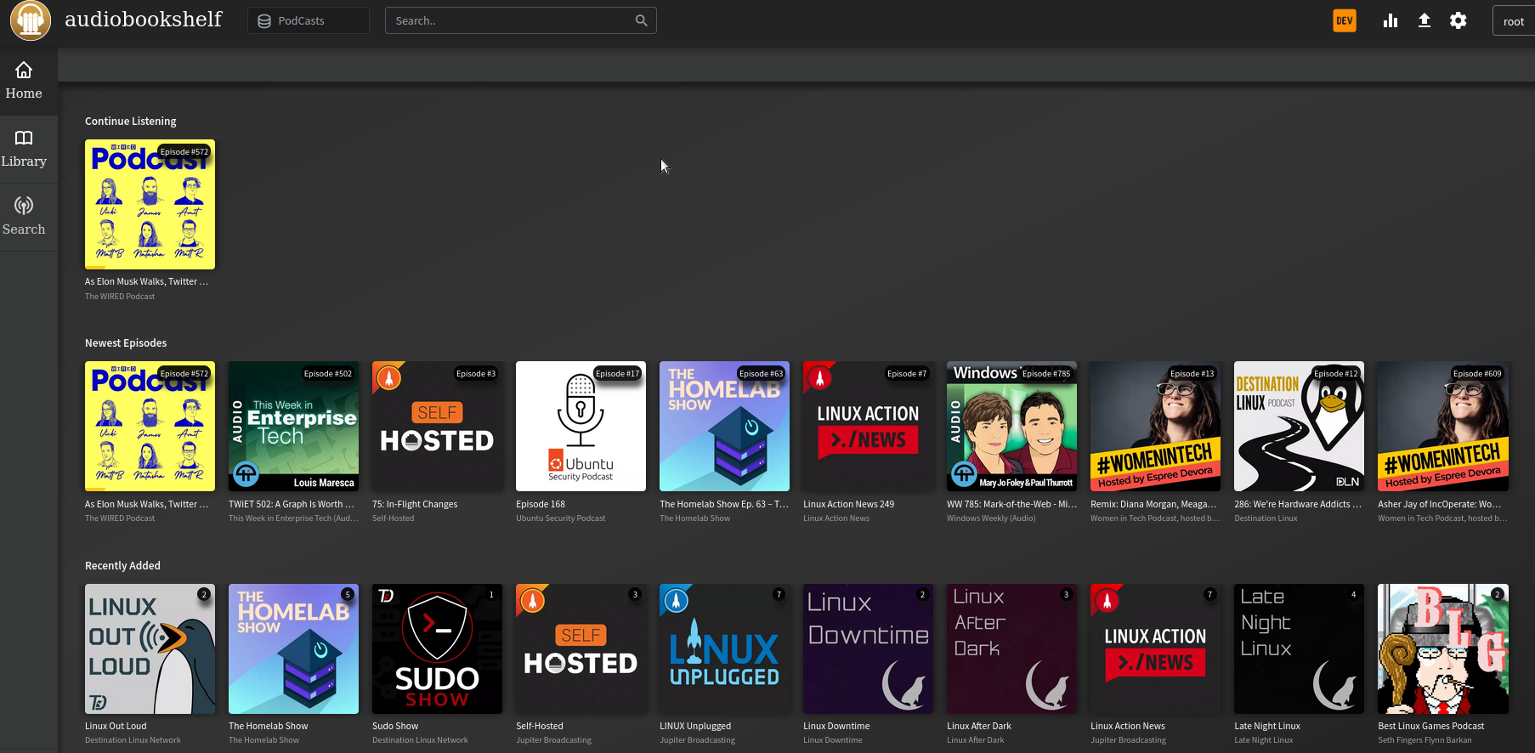Screen dimensions: 1535x753
Task: Open This Week in Enterprise Tech episode cover
Action: (x=294, y=426)
